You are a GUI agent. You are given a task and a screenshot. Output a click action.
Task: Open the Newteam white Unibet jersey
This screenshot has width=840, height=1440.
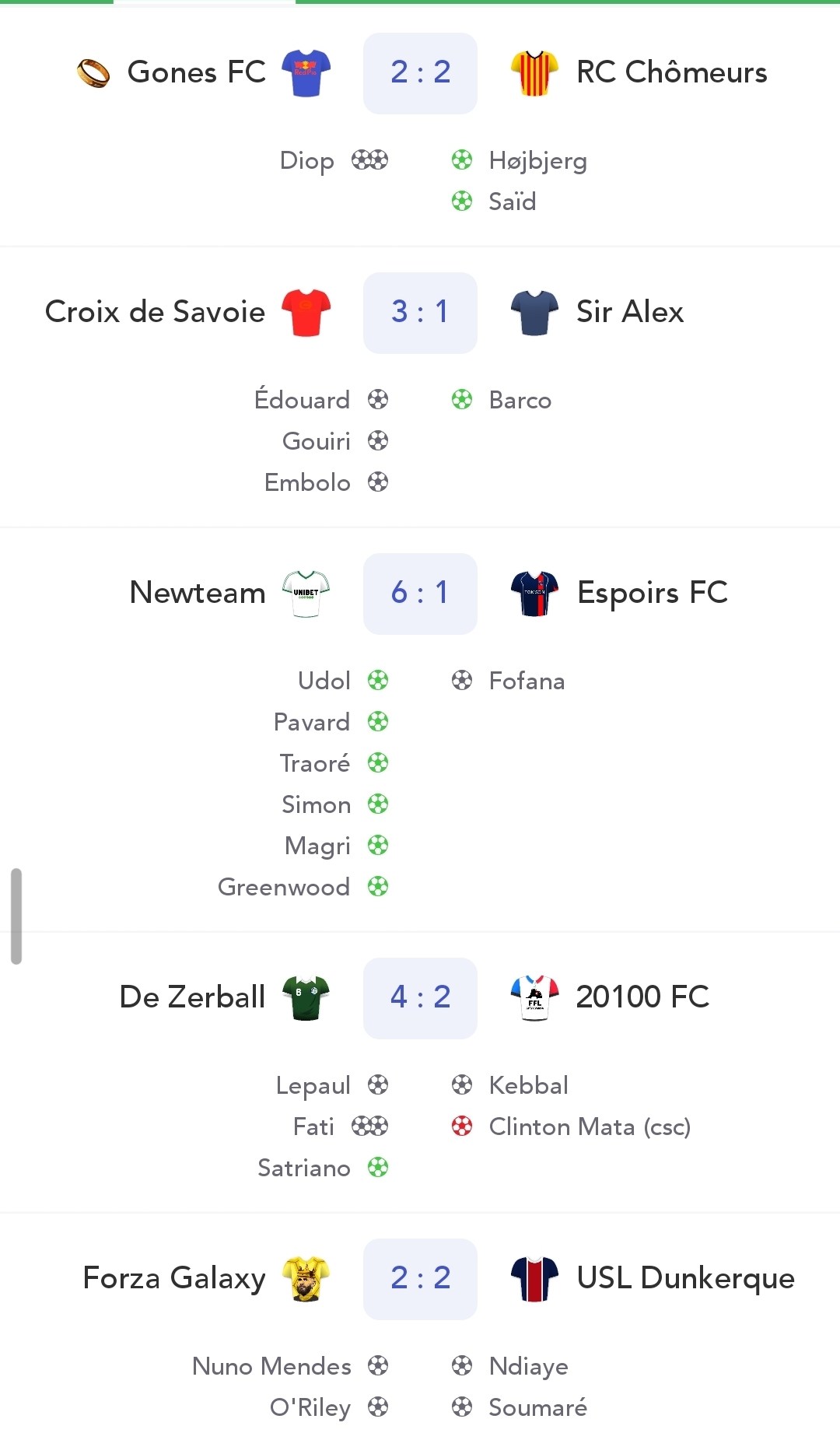point(306,593)
